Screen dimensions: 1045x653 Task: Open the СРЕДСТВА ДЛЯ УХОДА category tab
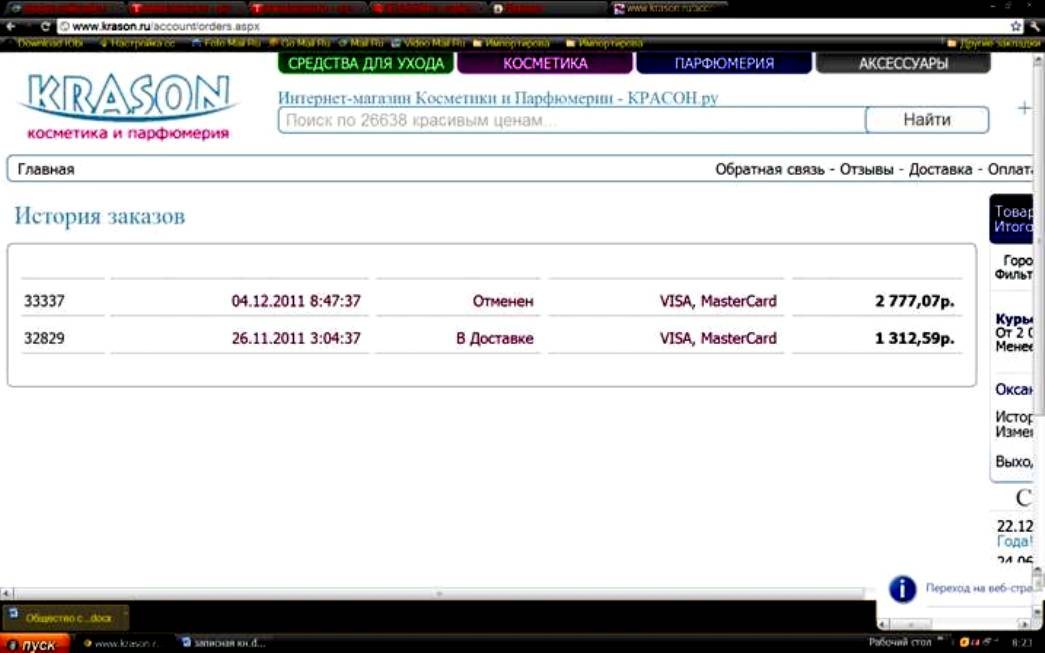(366, 63)
